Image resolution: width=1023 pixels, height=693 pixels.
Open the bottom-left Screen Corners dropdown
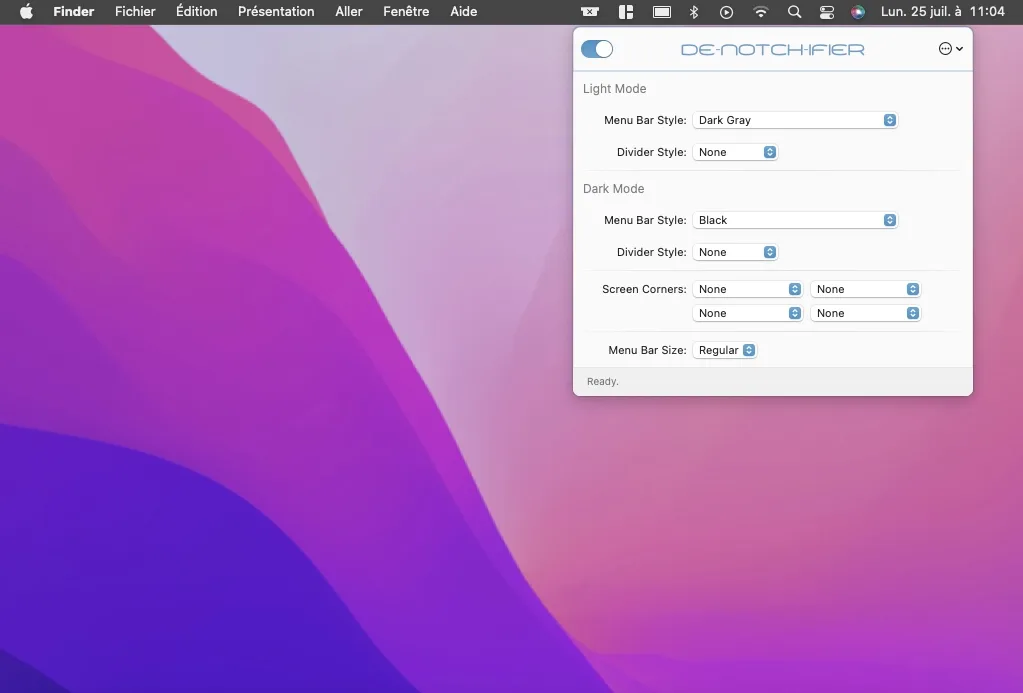tap(747, 313)
